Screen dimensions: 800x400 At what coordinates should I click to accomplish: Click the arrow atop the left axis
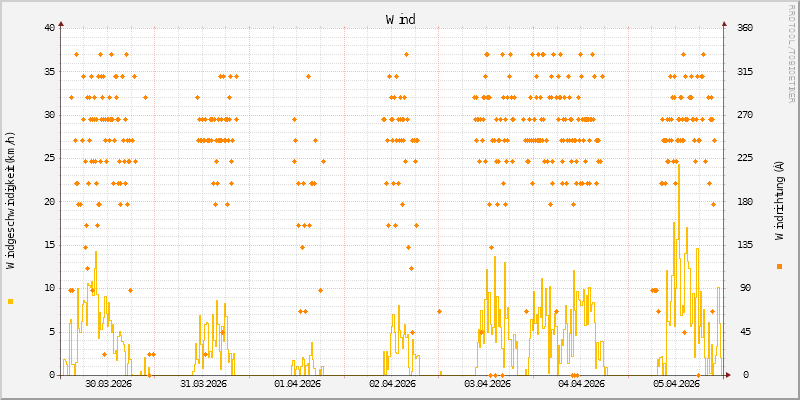(61, 22)
